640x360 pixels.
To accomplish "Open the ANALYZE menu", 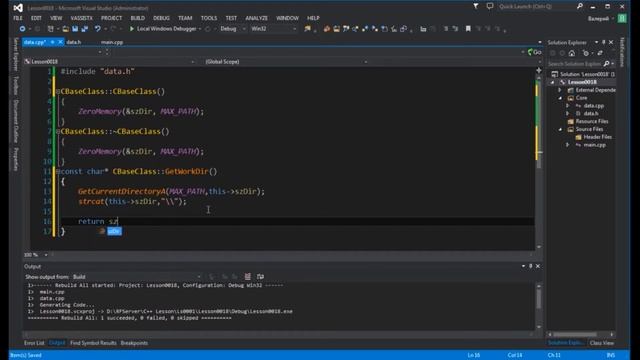I will tap(256, 18).
